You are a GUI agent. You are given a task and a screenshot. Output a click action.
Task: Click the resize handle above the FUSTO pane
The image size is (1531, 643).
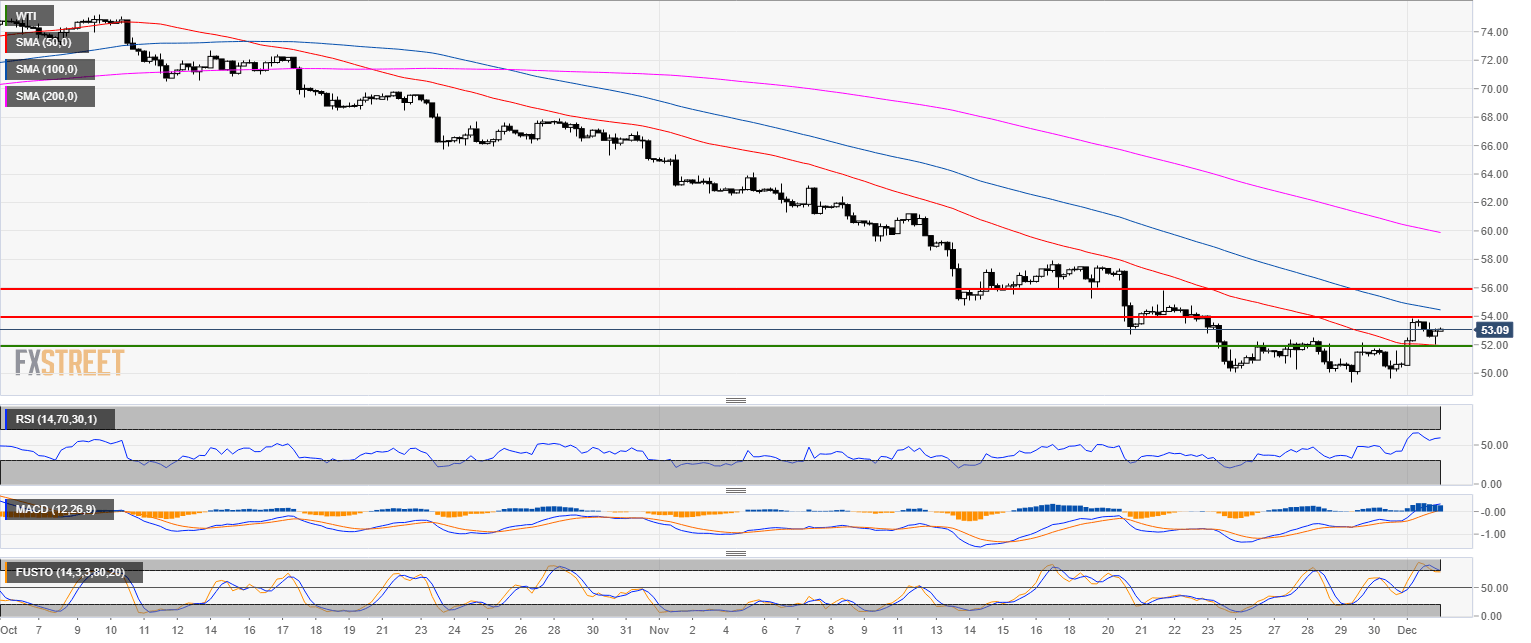point(736,552)
